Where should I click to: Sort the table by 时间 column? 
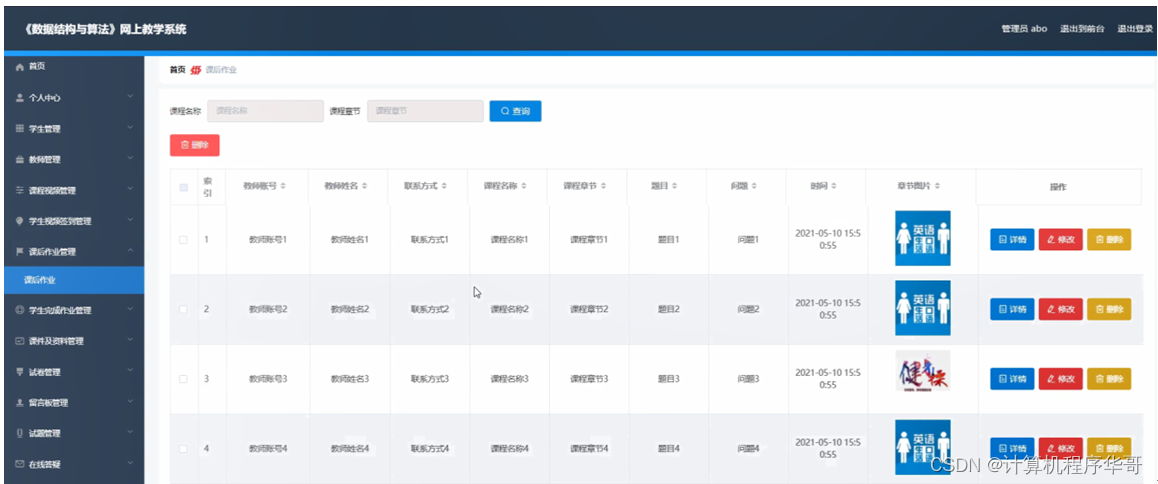[834, 187]
